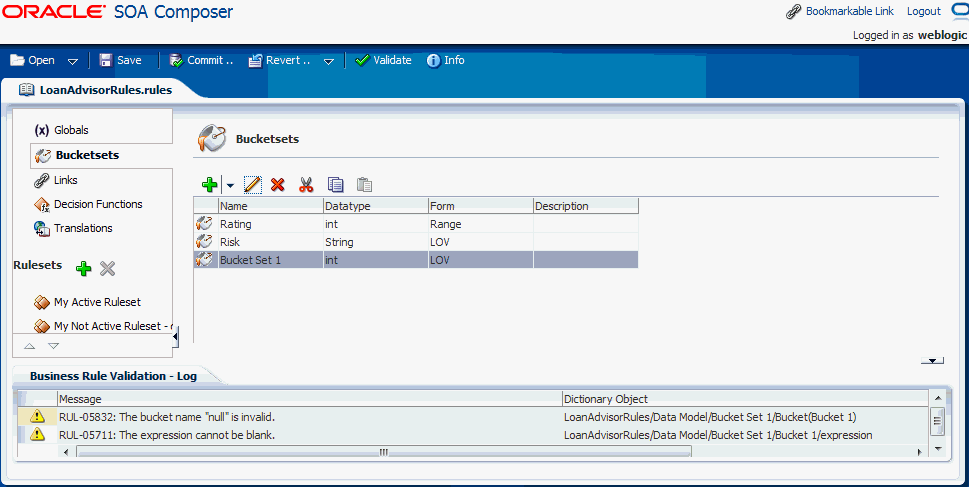
Task: Click the Bucket(Bucket 1) dictionary object
Action: 710,417
